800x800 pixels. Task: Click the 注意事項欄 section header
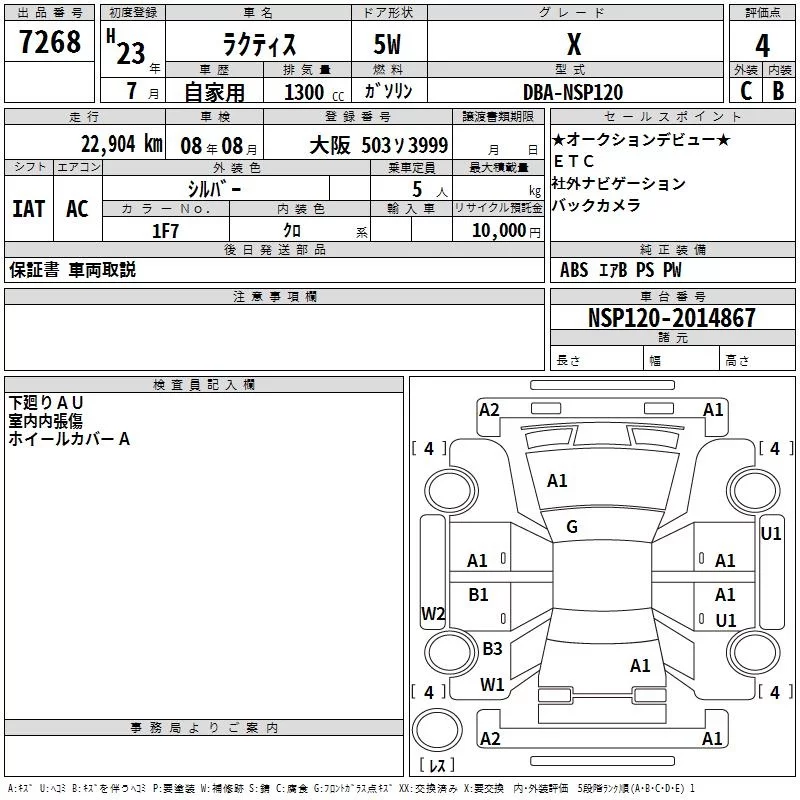(x=274, y=297)
